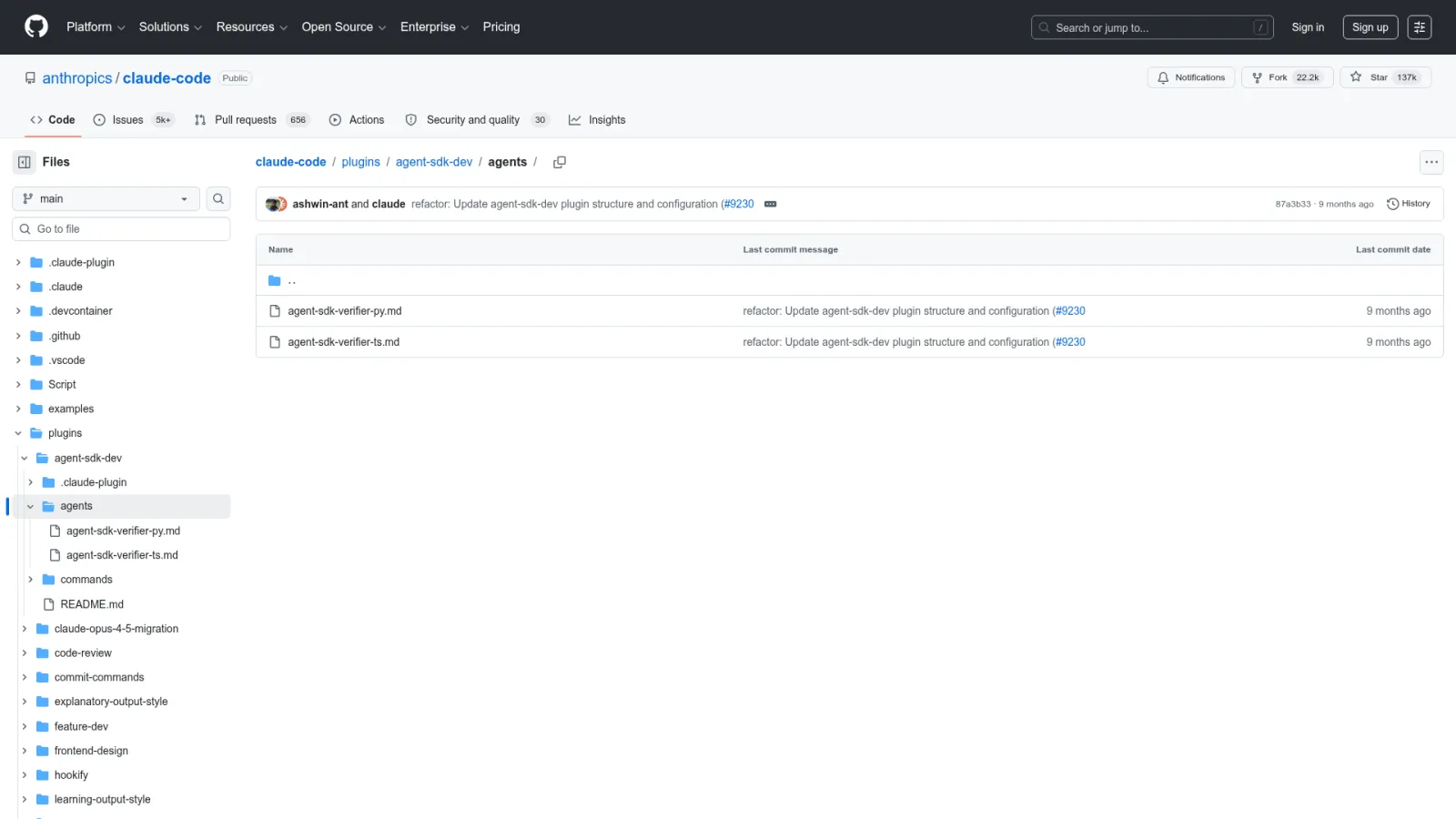Open the Issues tab
Viewport: 1456px width, 819px height.
tap(133, 120)
